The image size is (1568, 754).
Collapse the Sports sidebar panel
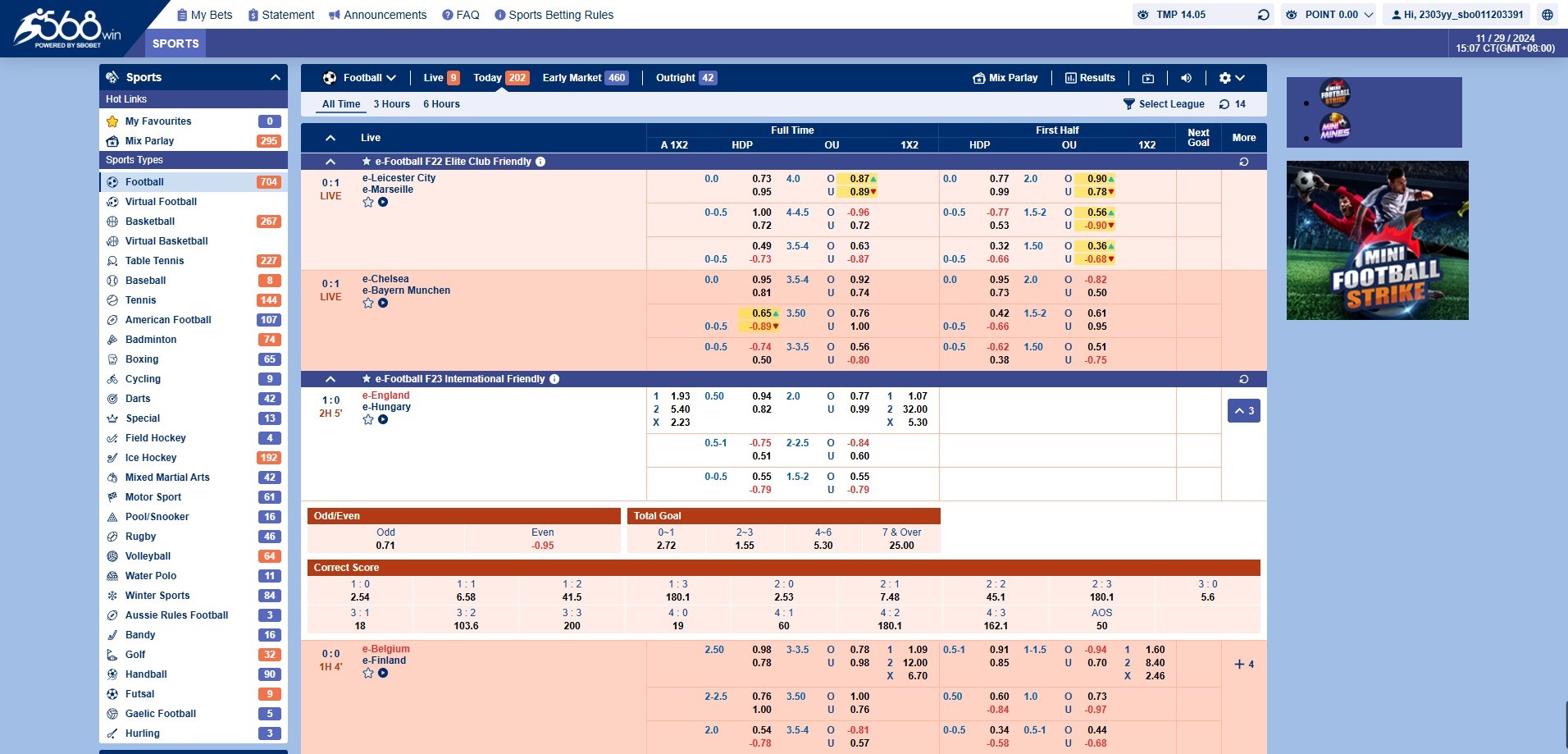276,77
